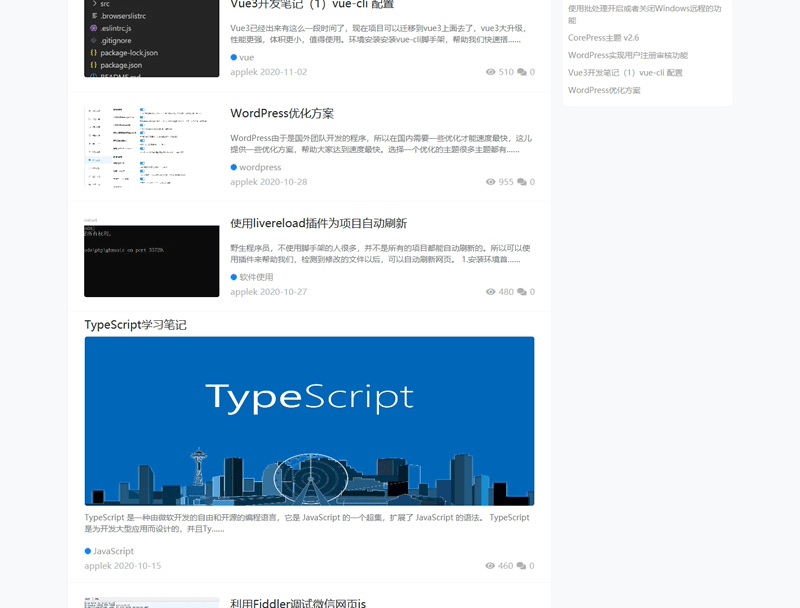
Task: Open sidebar link CorePress主题 v2.6
Action: 603,38
